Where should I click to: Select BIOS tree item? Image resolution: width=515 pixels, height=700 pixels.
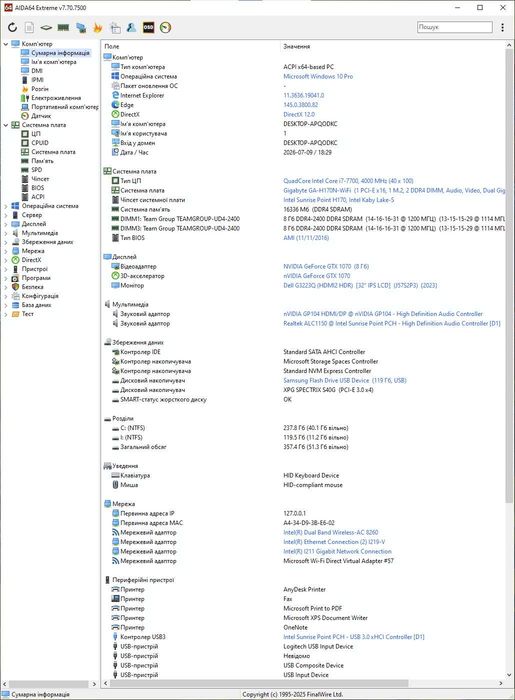point(37,188)
